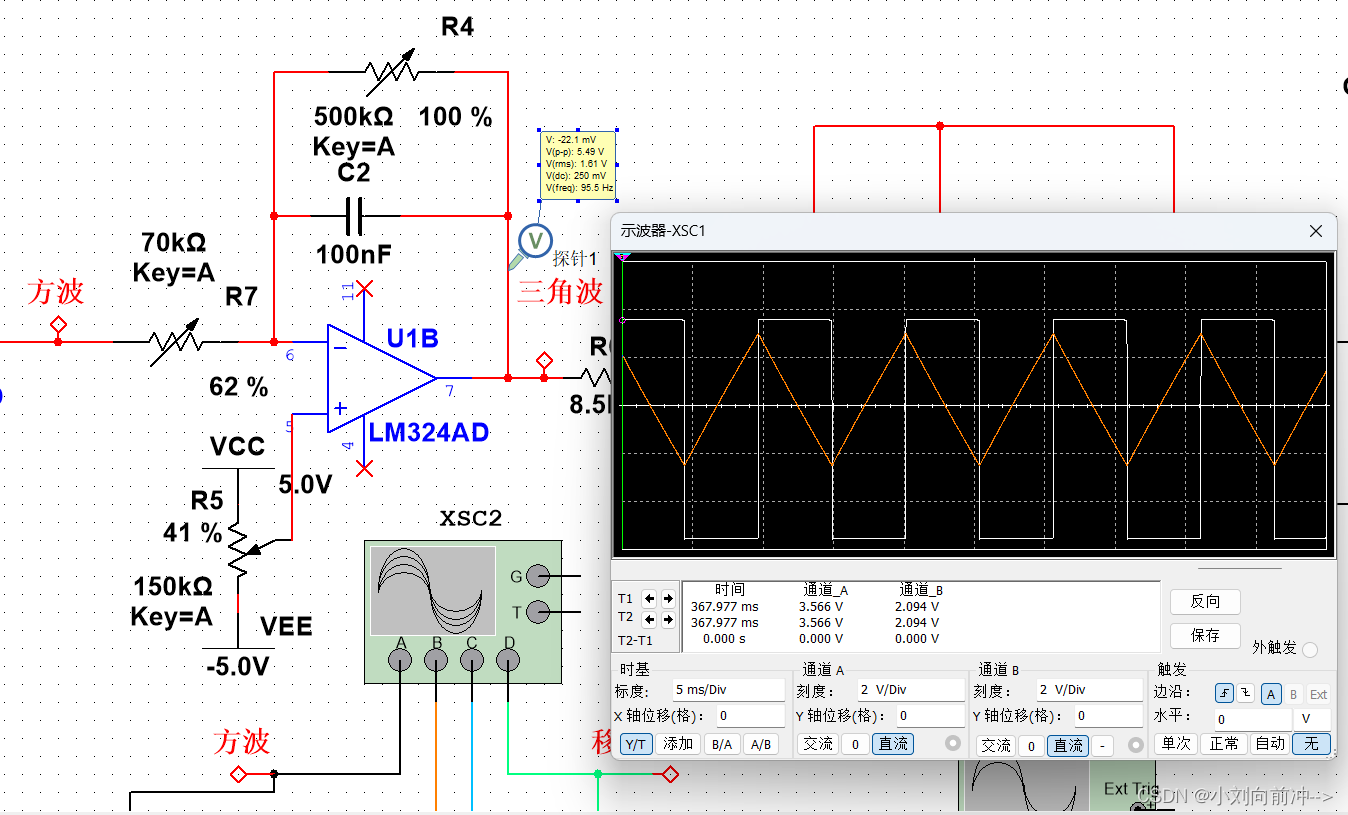The width and height of the screenshot is (1348, 815).
Task: Click the R7 70kΩ potentiometer symbol
Action: point(174,342)
